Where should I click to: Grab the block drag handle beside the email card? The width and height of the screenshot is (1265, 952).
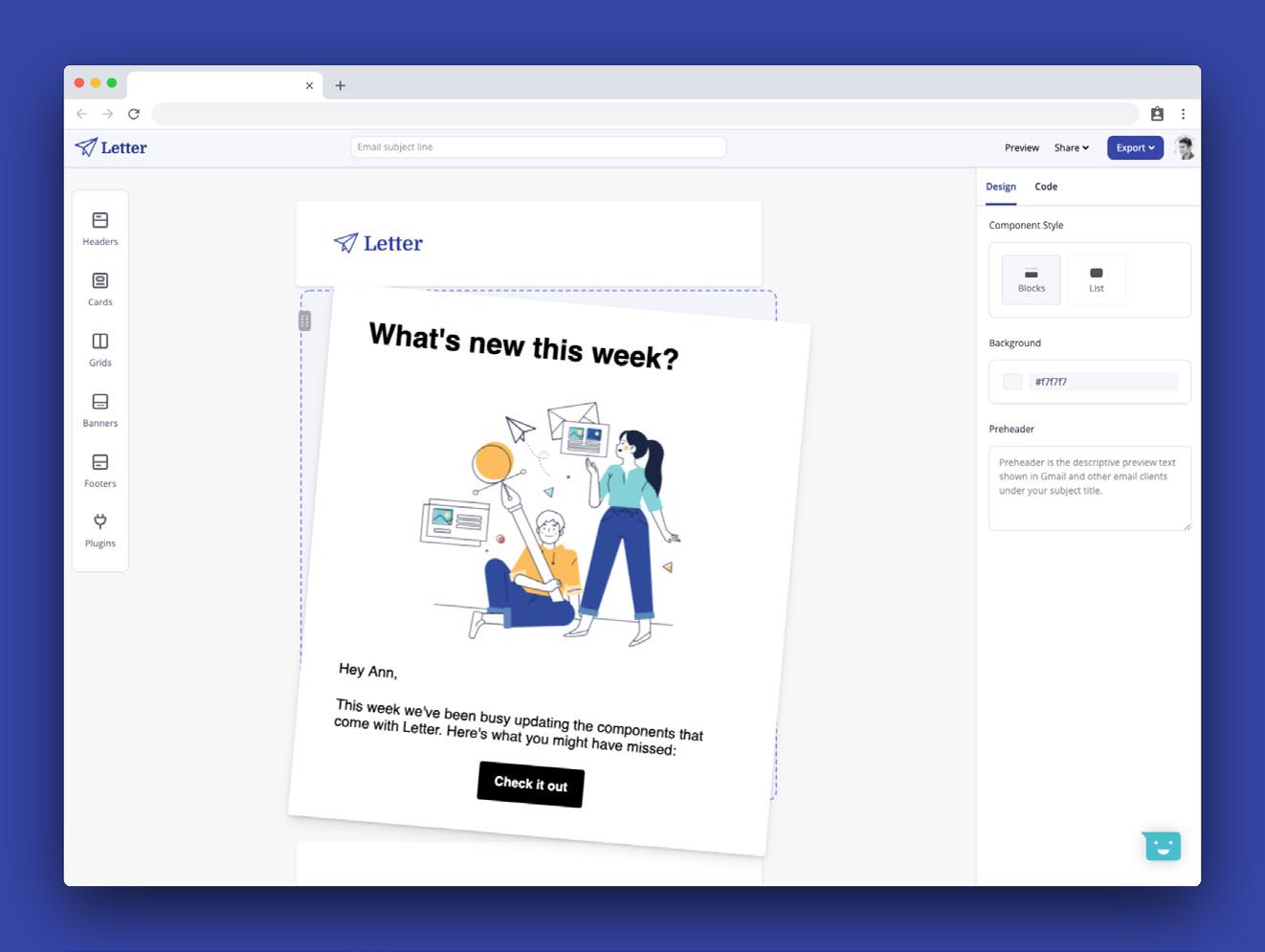point(304,321)
